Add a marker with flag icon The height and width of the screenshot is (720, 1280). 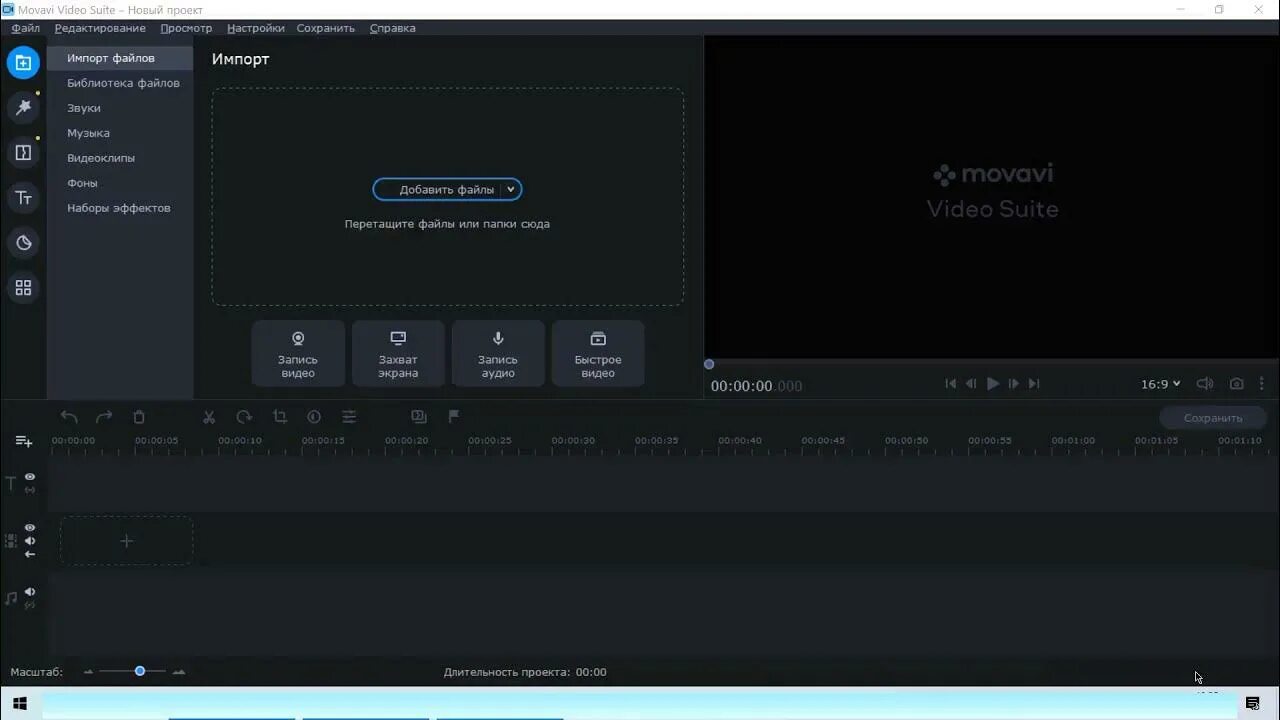(x=454, y=416)
